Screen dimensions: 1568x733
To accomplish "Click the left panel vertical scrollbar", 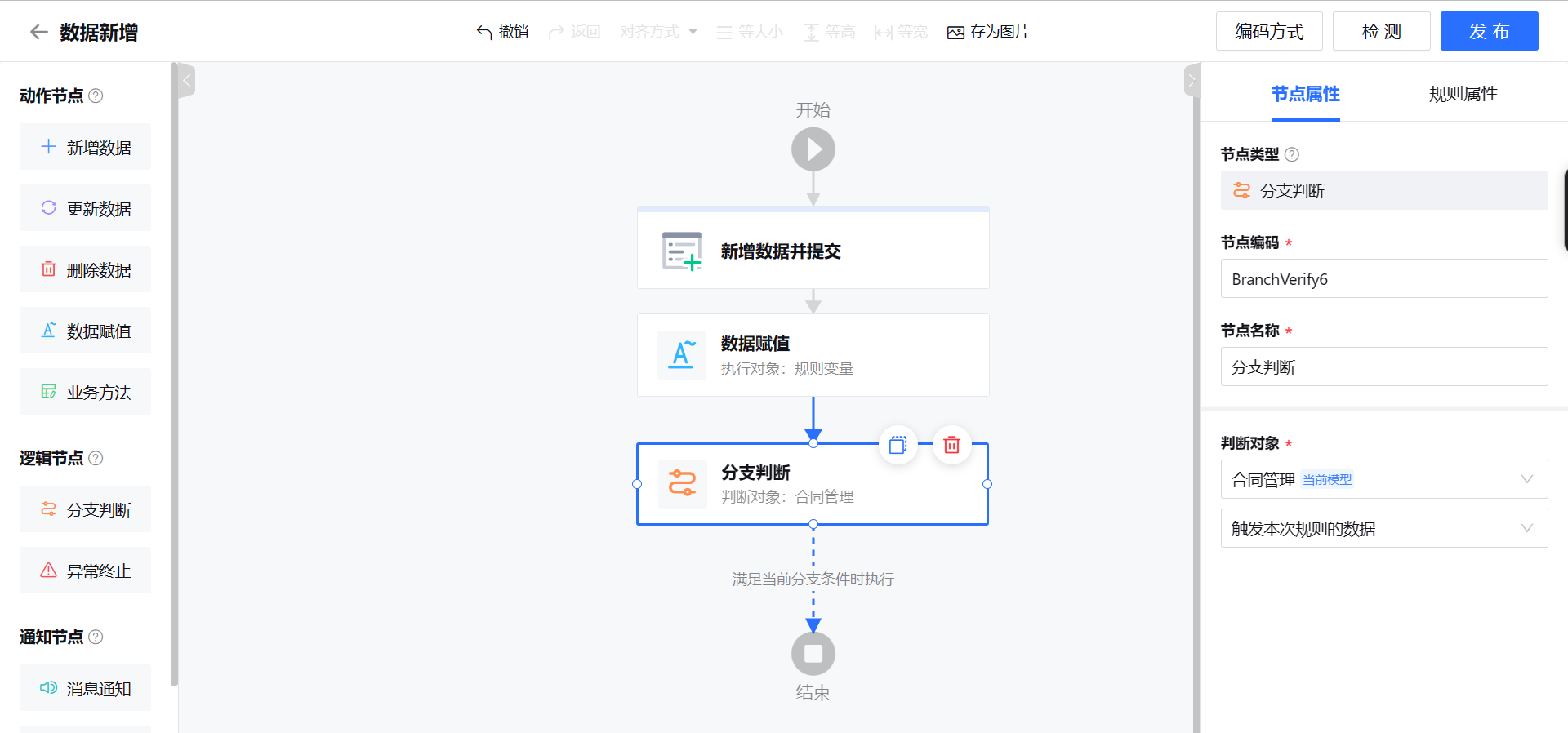I will [174, 374].
